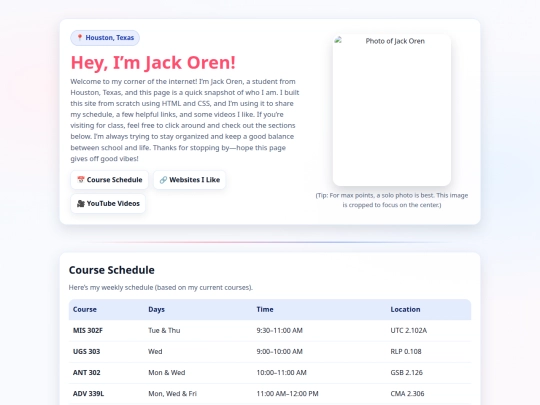
Task: Select the UGS 303 course cell
Action: pos(86,352)
